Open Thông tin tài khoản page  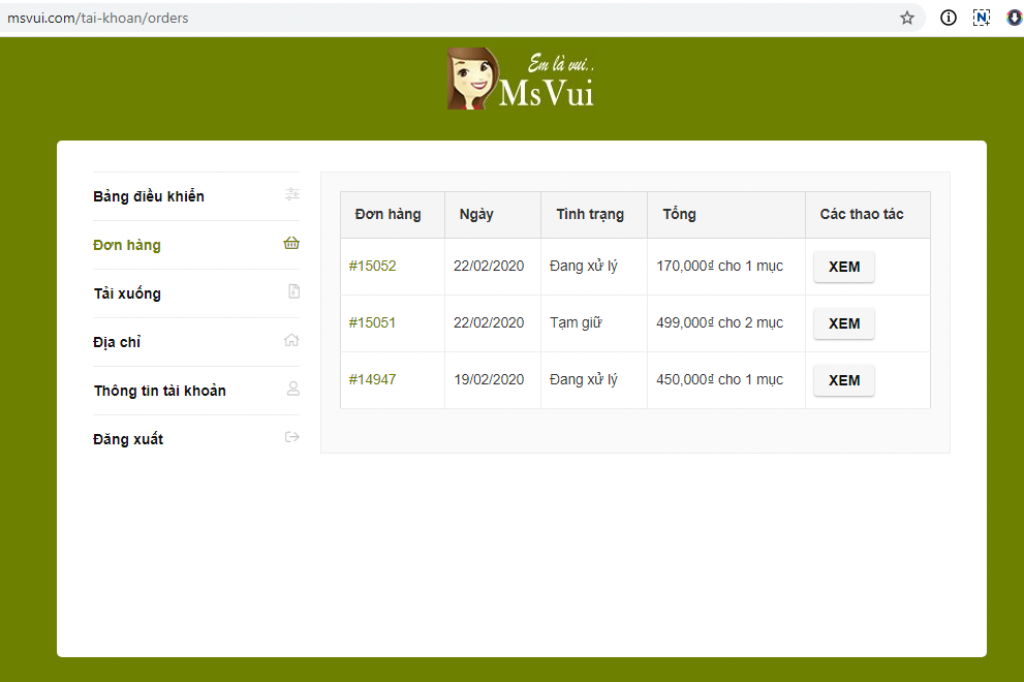160,391
